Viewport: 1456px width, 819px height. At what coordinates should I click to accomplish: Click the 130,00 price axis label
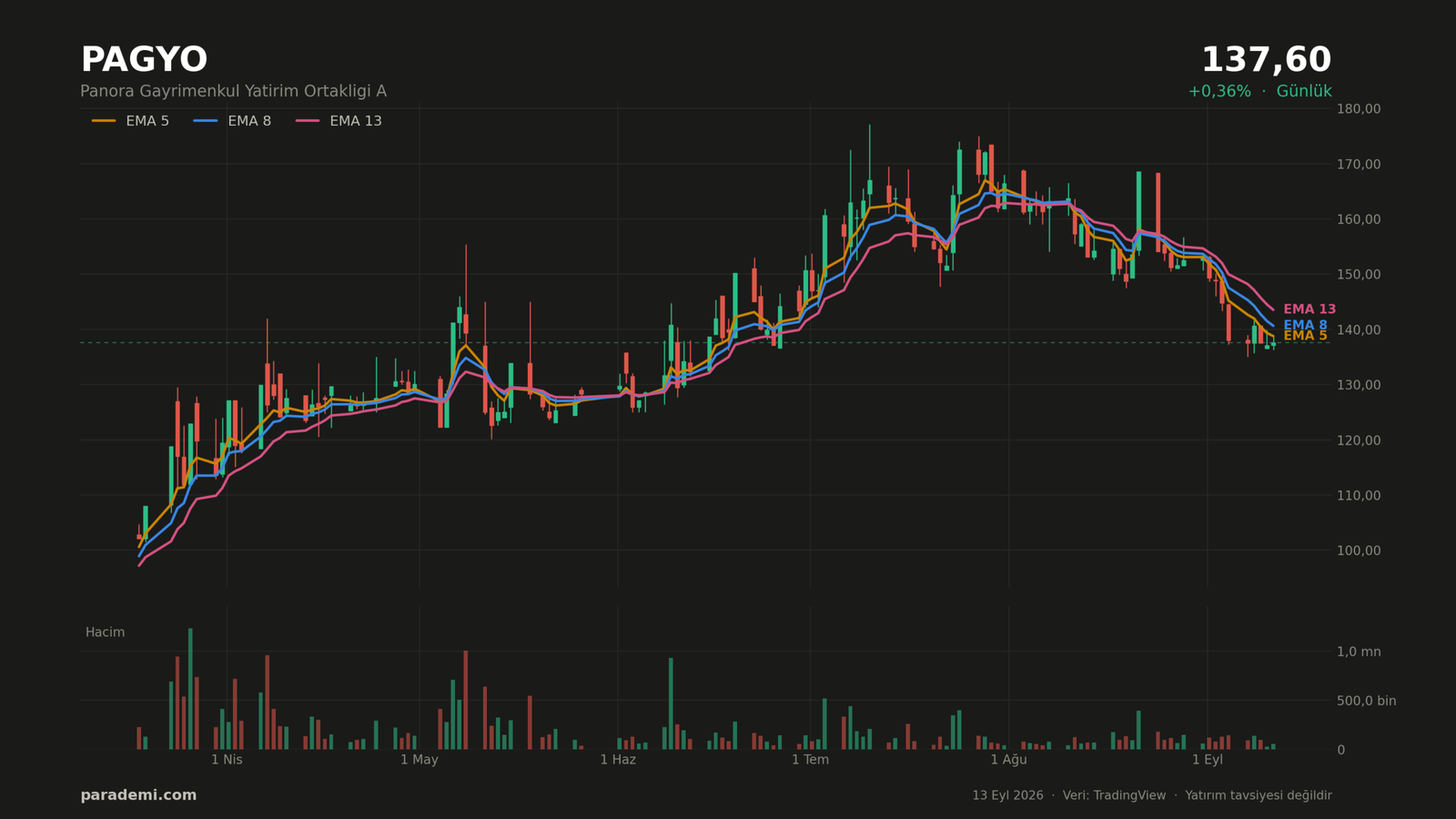(x=1359, y=385)
